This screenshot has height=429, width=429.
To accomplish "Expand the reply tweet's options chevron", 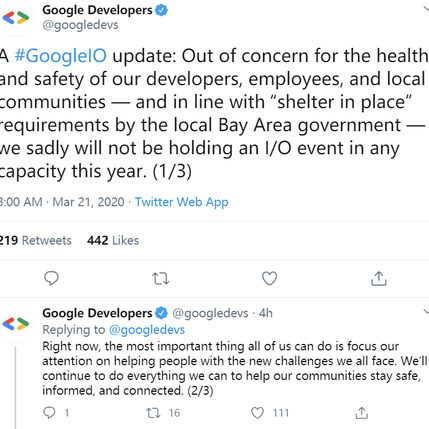I will point(426,312).
